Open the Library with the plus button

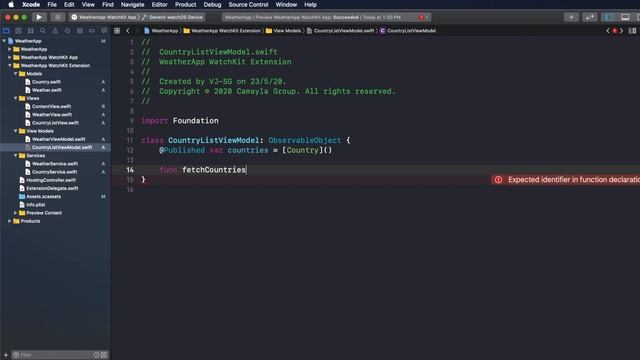[x=571, y=17]
